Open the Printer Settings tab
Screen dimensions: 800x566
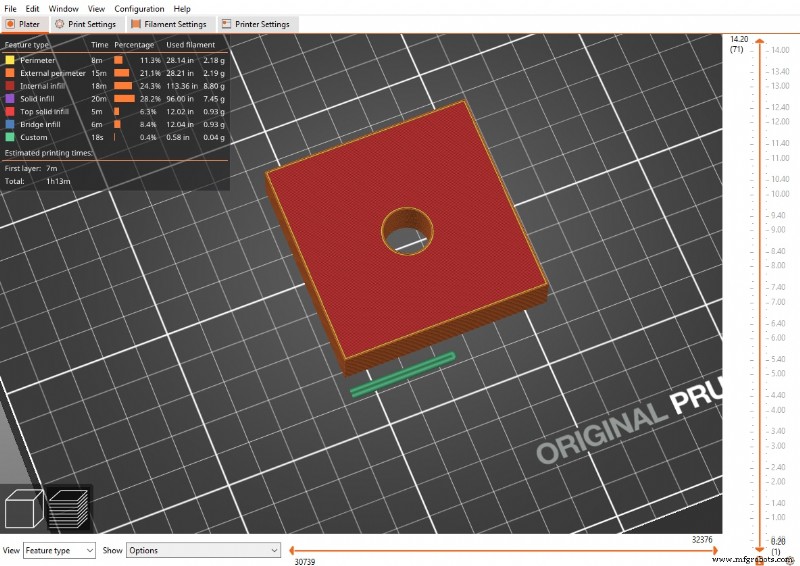(257, 24)
